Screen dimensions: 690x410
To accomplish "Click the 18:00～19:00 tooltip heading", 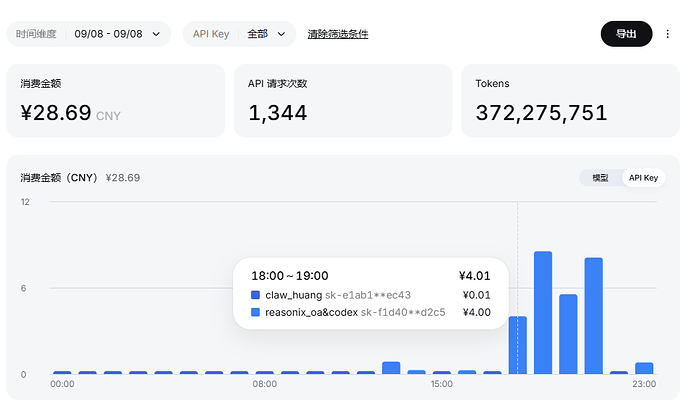I will [290, 276].
